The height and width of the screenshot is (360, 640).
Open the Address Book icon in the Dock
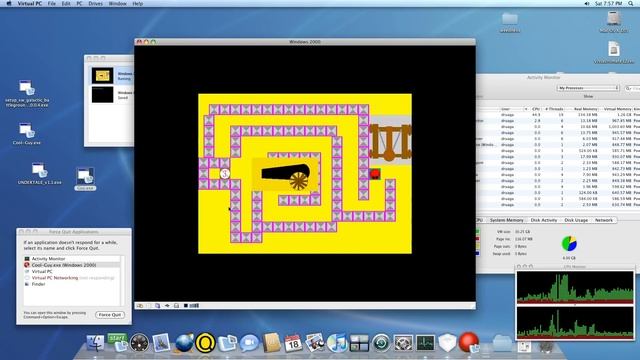(x=271, y=343)
